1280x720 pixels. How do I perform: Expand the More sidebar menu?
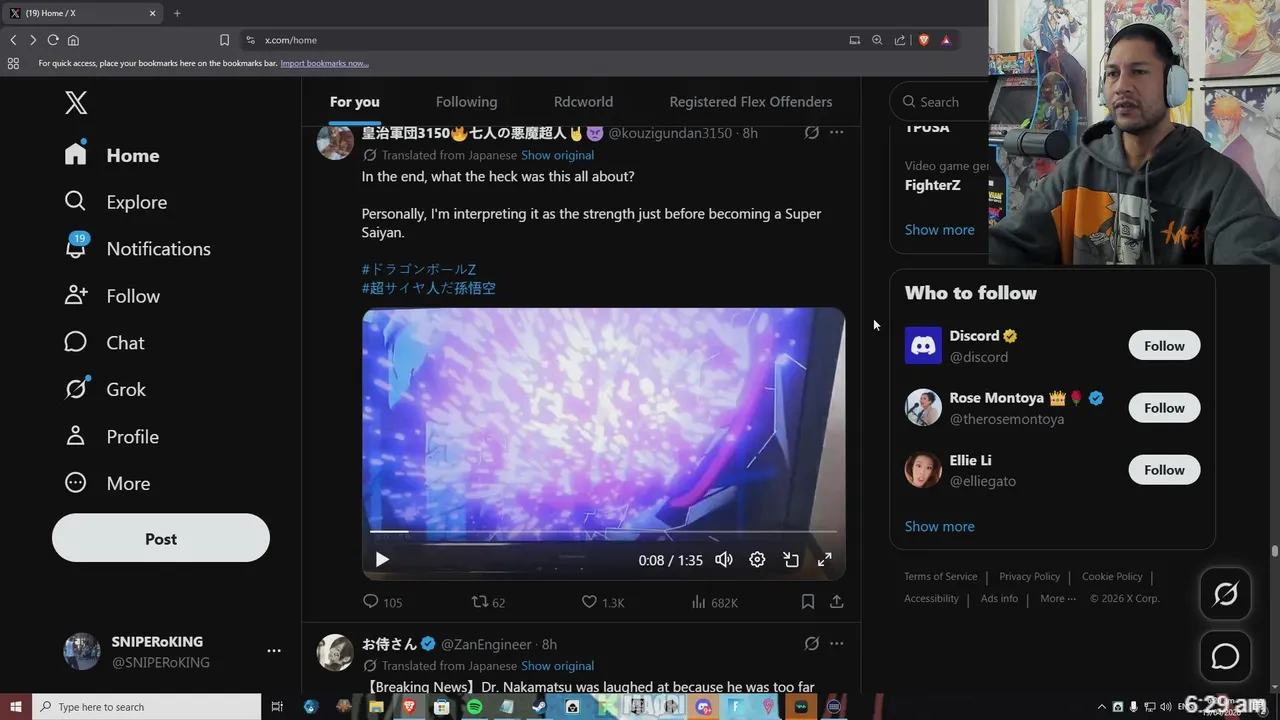(108, 483)
